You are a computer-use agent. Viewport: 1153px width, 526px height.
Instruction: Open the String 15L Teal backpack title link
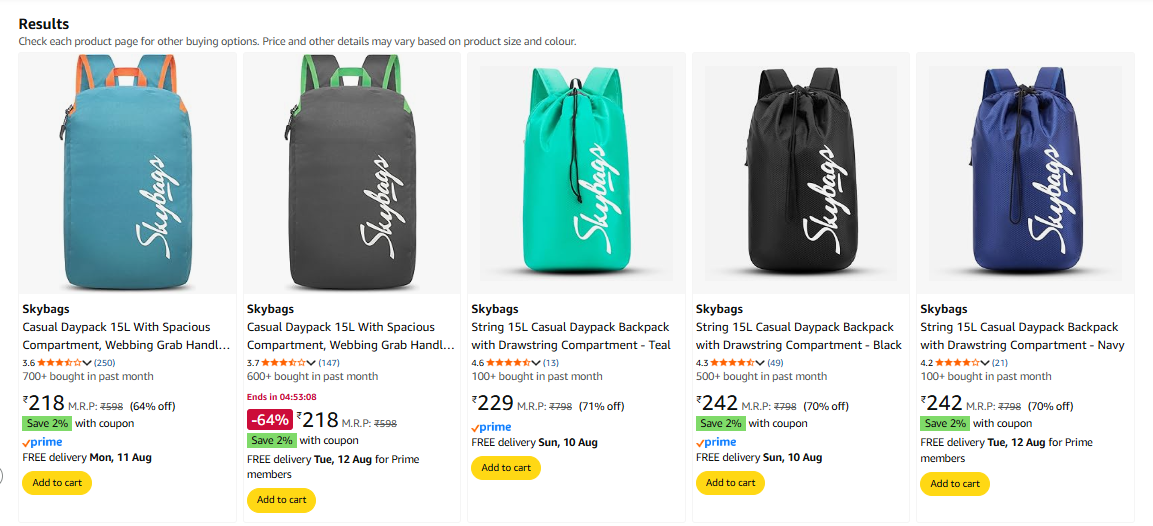coord(570,336)
